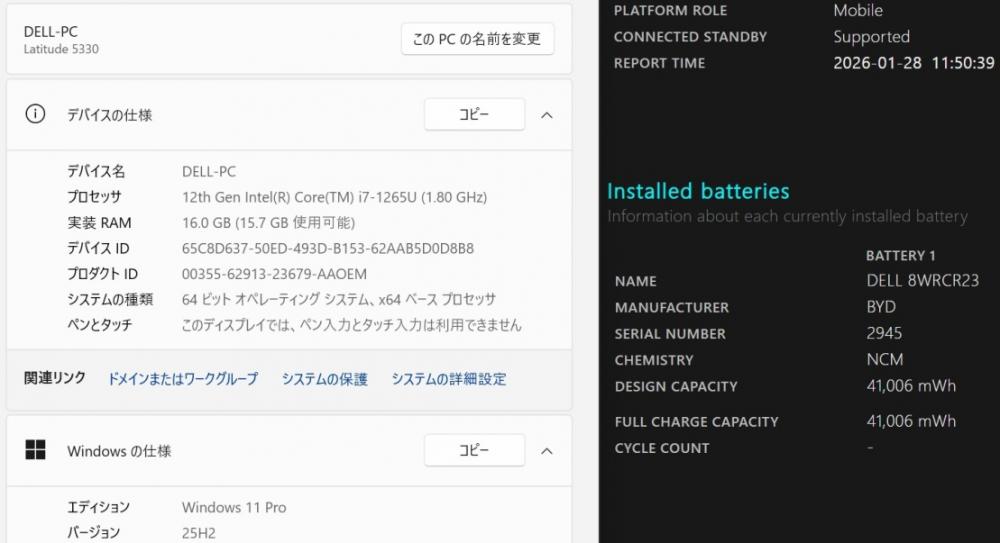
Task: Click この PC の名前を変更 button
Action: point(477,39)
